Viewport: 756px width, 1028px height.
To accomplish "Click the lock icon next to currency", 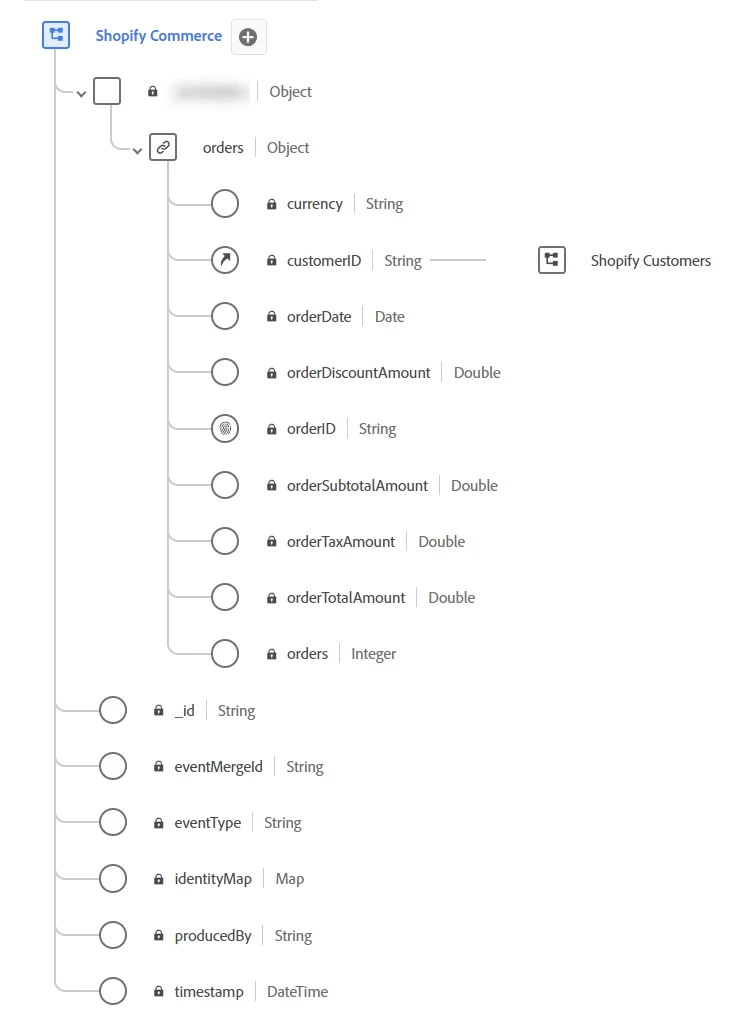I will (271, 204).
